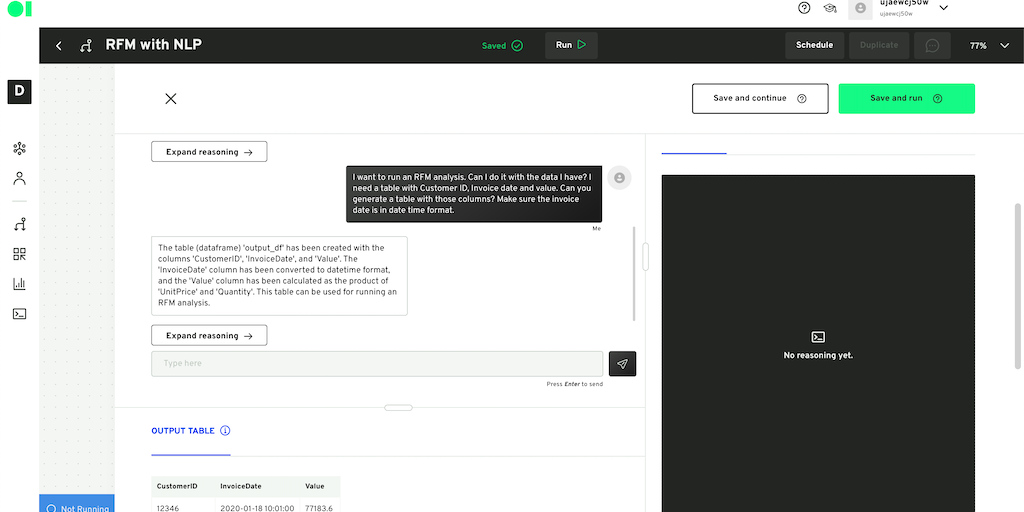Click the chat conversation scrollbar
This screenshot has width=1024, height=512.
(x=633, y=274)
